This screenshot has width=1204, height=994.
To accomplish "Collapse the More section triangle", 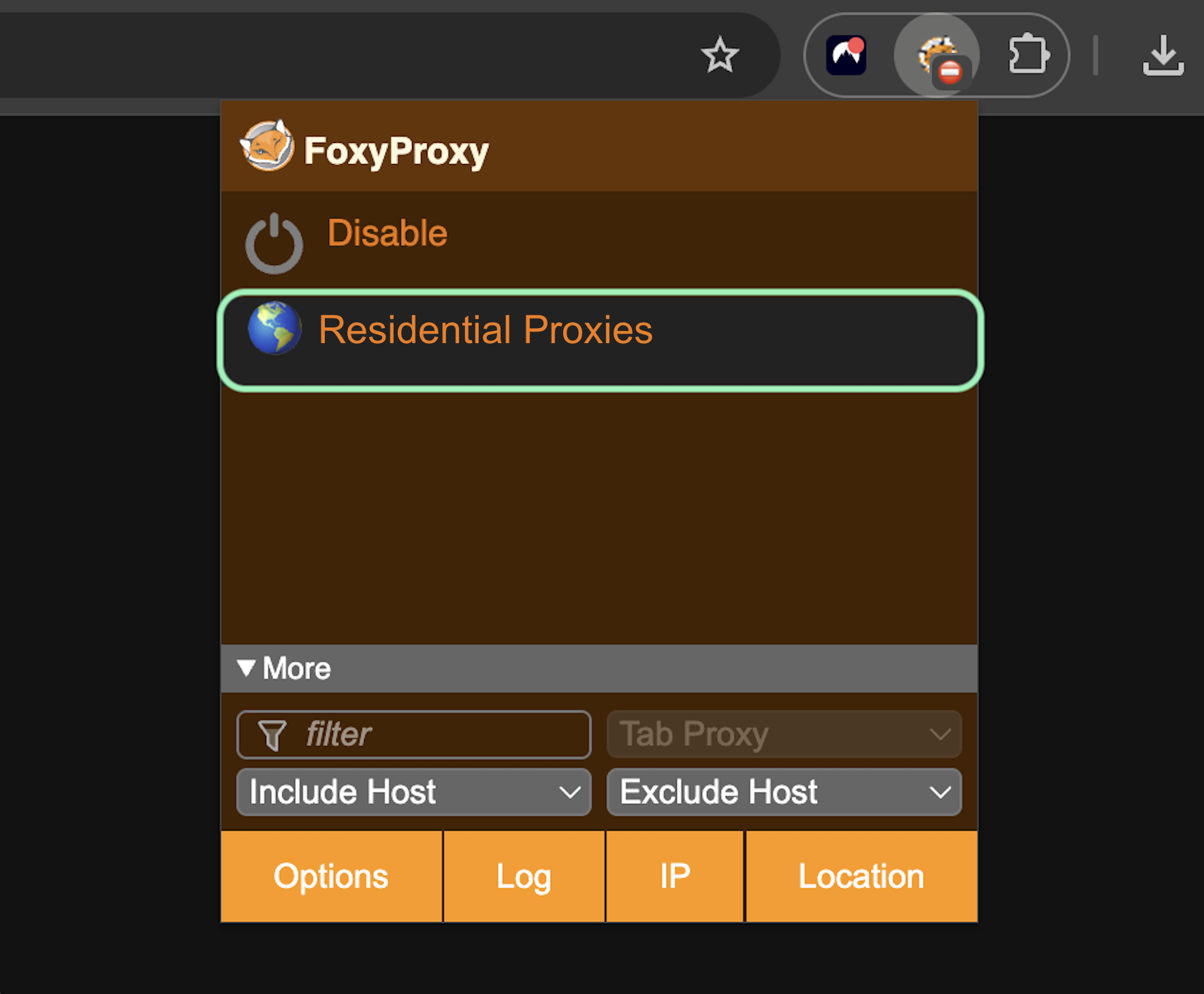I will click(247, 668).
